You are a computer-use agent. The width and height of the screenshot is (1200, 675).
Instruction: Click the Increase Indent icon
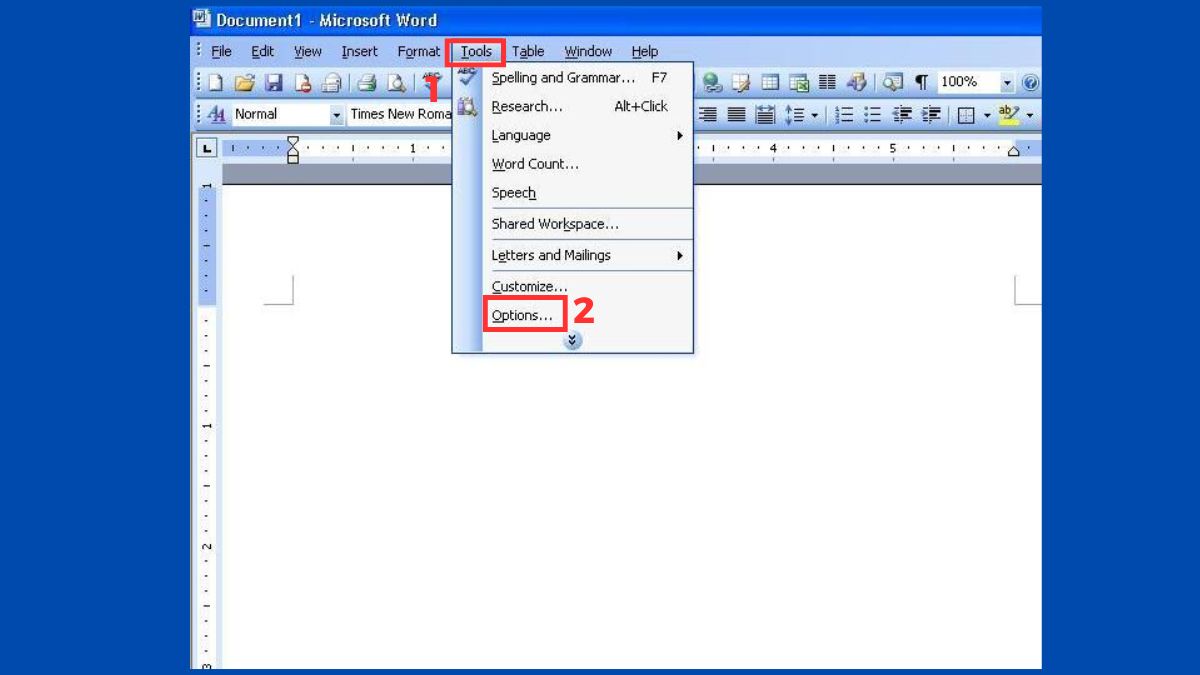931,115
